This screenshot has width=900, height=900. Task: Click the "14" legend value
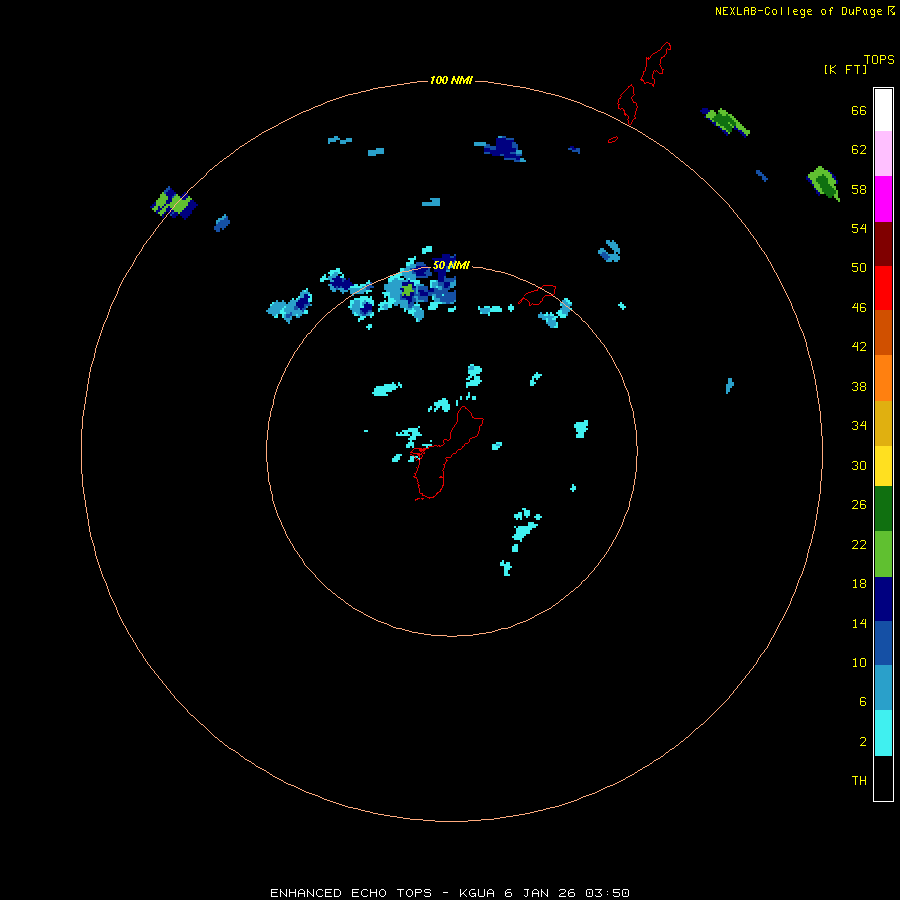859,623
